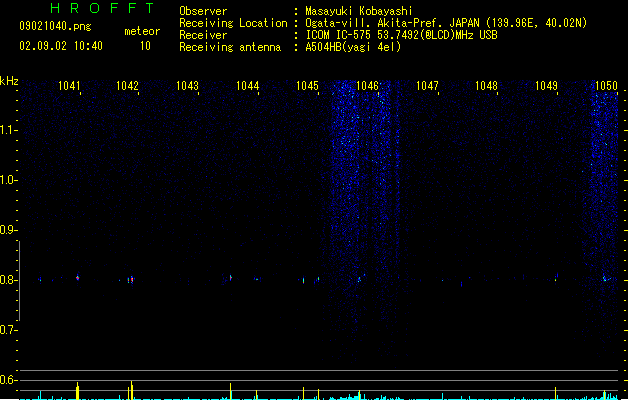This screenshot has height=400, width=629.
Task: Select the filename 09021040.png
Action: pyautogui.click(x=55, y=26)
